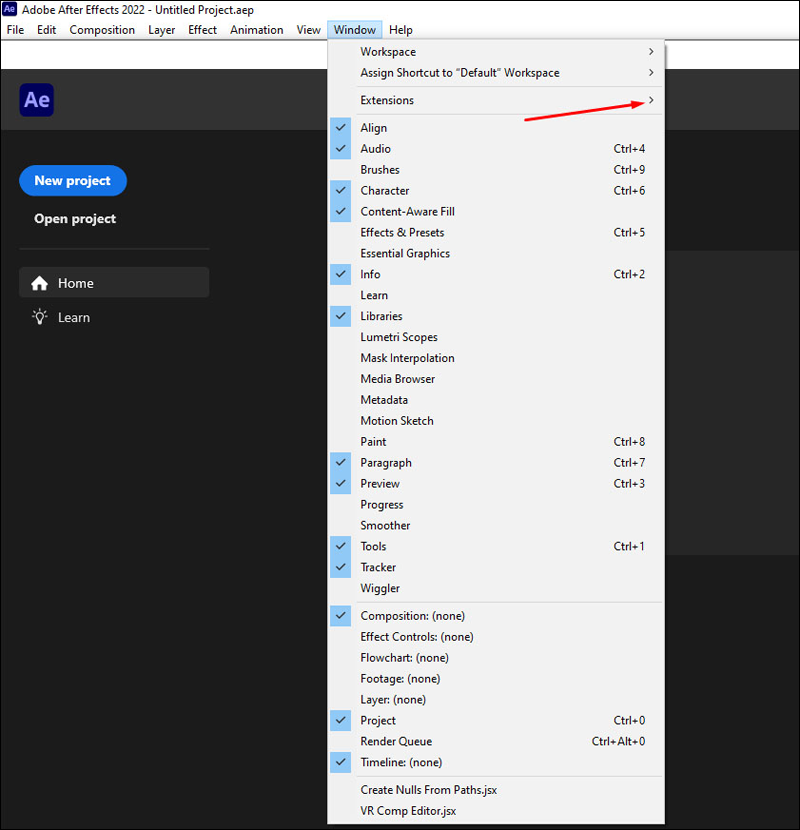Click Open project link
The height and width of the screenshot is (830, 800).
(75, 219)
